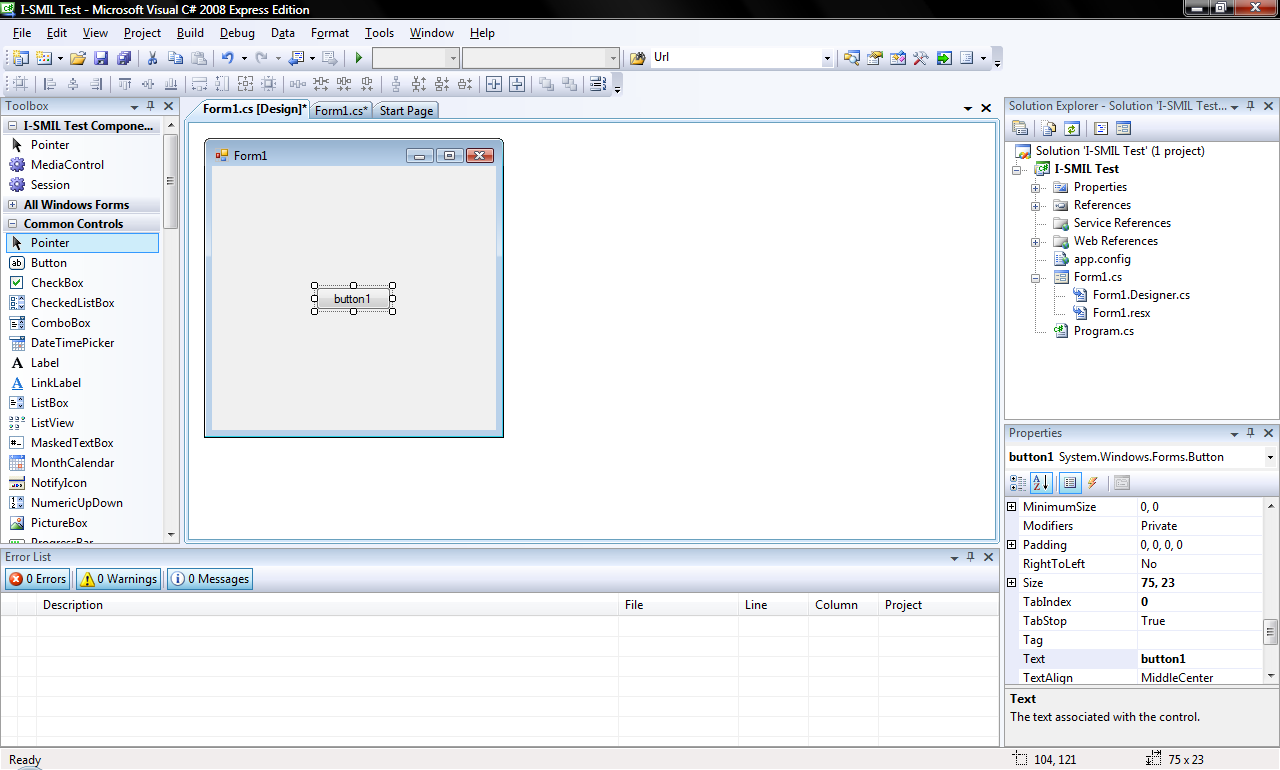Select button1 on the Form1 designer
1280x770 pixels.
coord(352,298)
